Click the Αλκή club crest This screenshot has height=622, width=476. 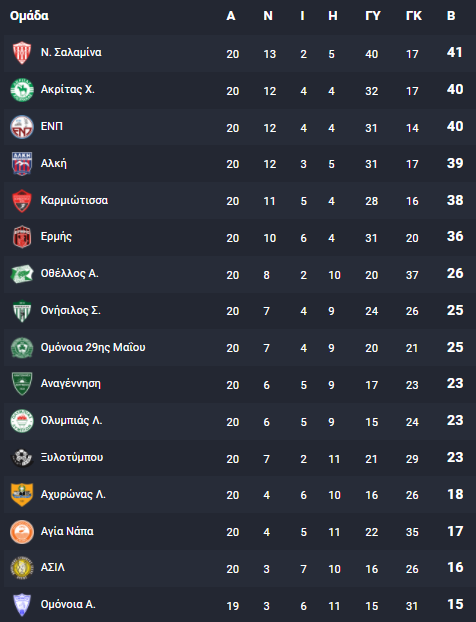coord(22,163)
